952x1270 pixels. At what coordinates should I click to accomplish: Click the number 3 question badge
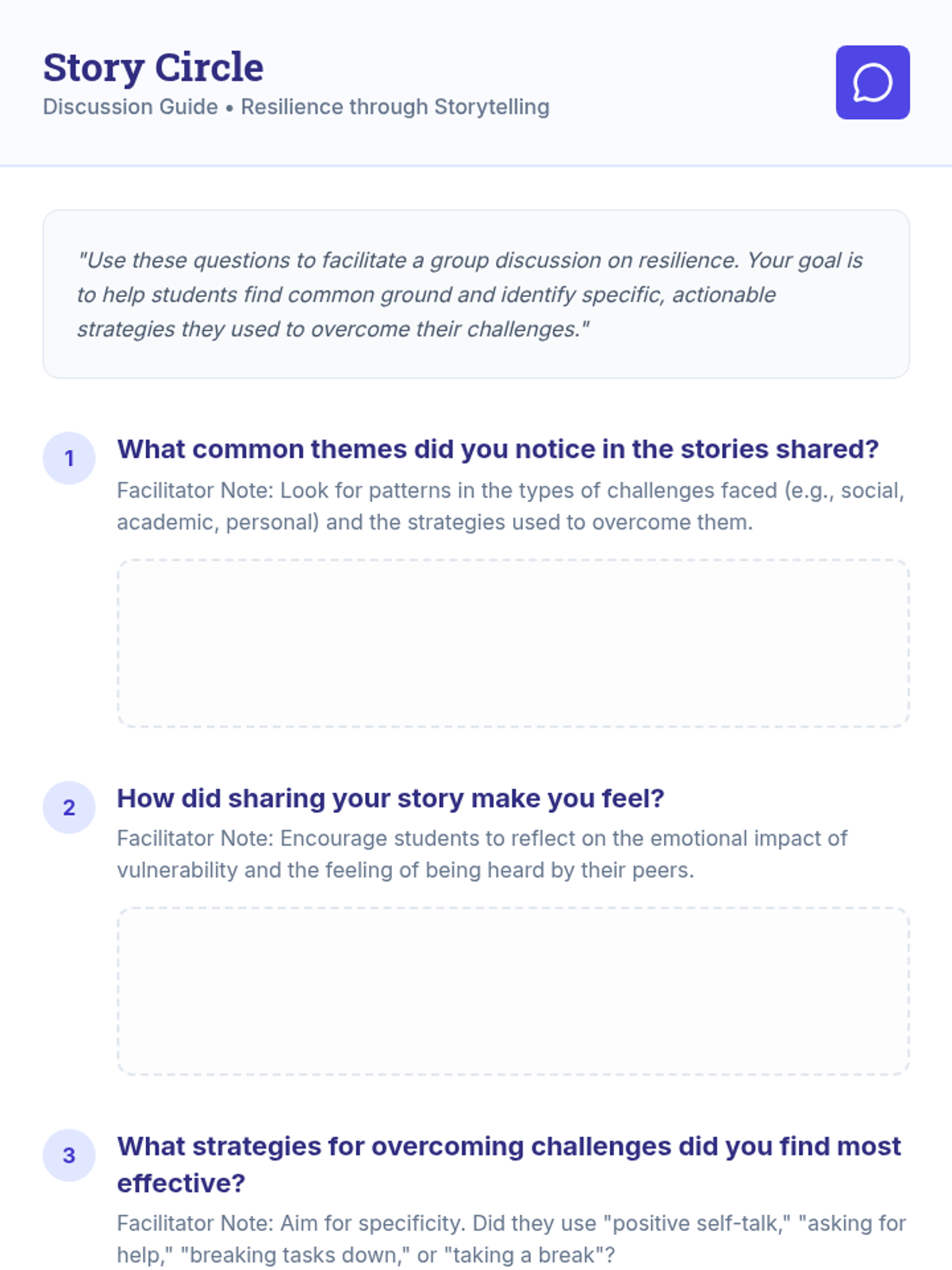69,1156
